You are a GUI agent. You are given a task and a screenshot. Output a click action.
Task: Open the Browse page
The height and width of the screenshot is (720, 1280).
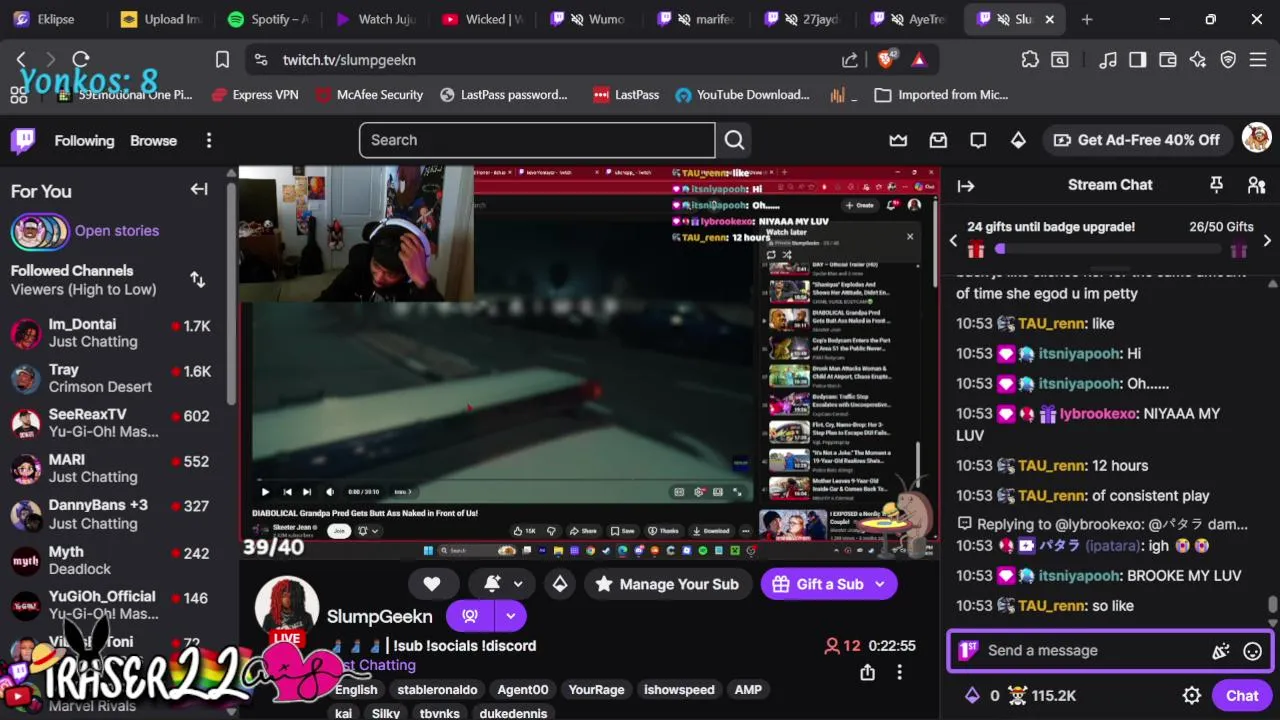click(153, 141)
